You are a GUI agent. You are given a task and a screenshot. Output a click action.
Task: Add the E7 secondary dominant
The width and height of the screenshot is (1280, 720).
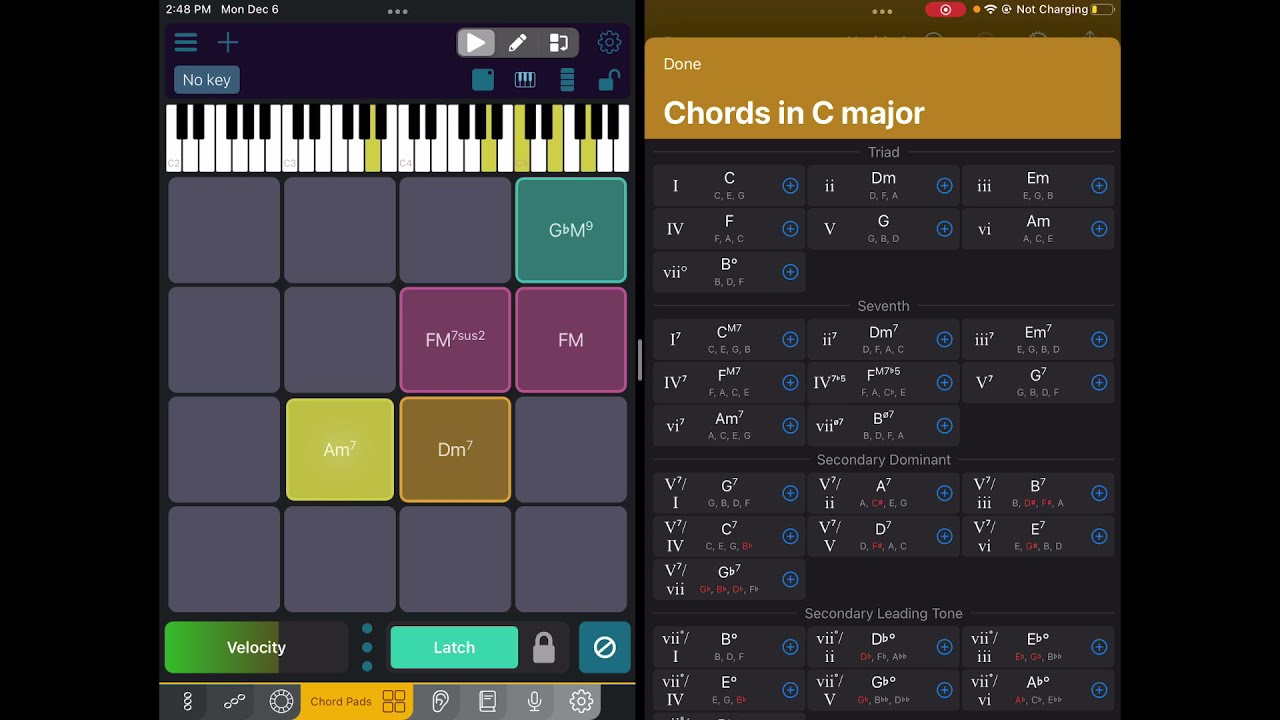pyautogui.click(x=1099, y=536)
